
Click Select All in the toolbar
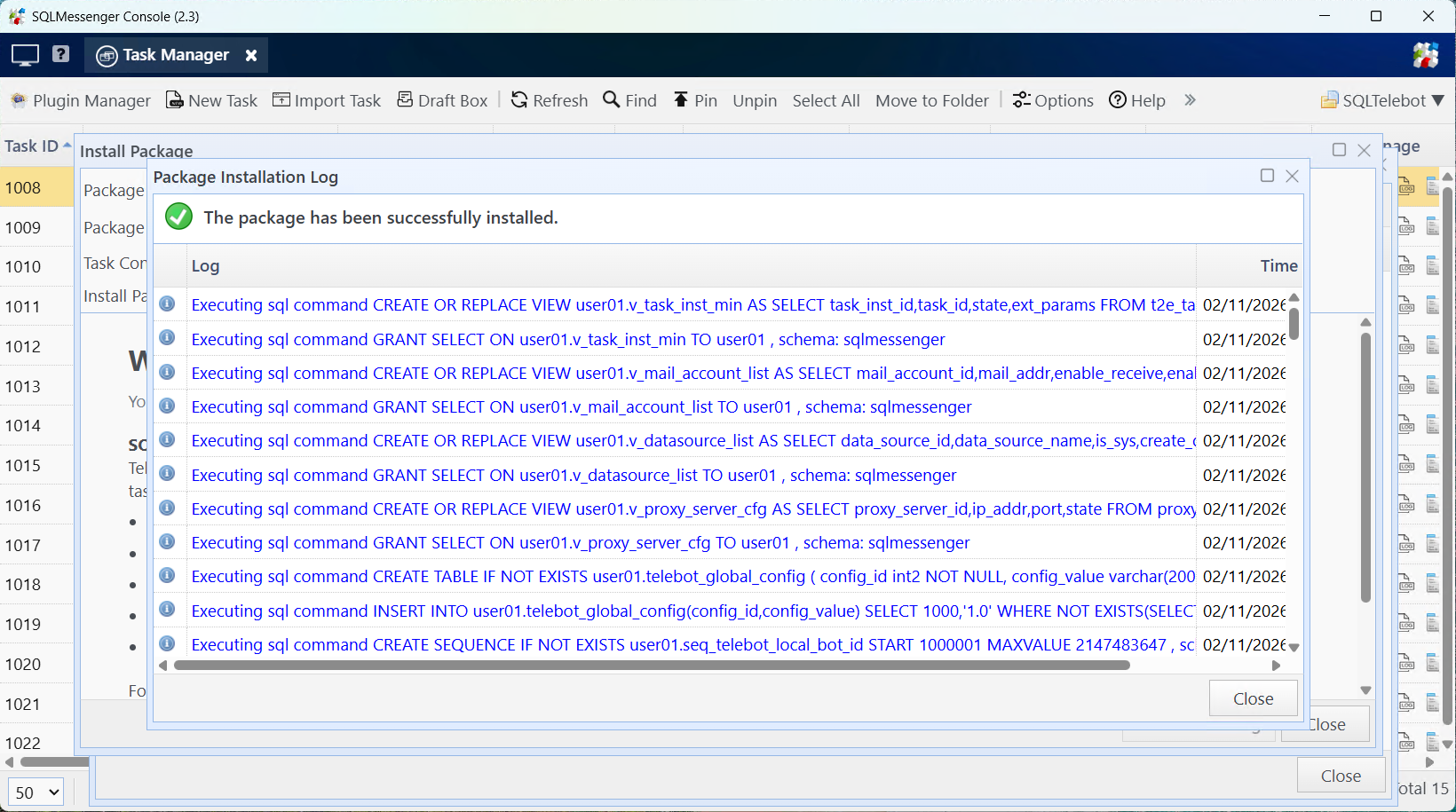click(x=826, y=100)
